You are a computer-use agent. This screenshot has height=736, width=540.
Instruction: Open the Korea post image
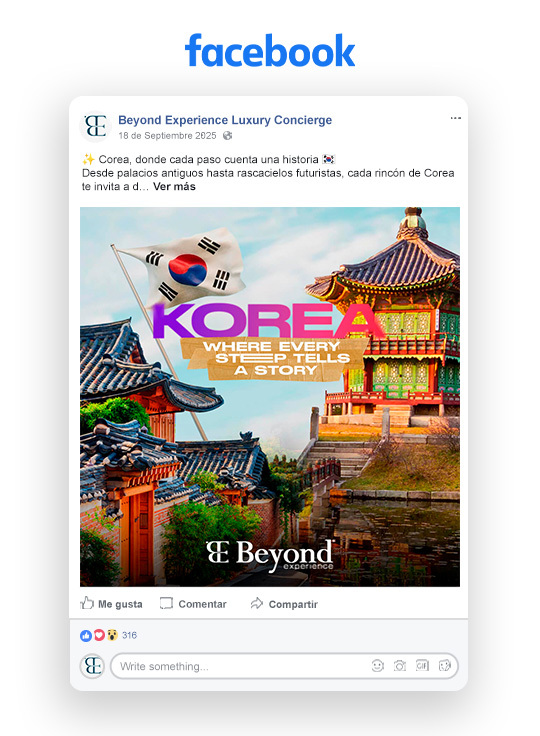click(x=270, y=397)
